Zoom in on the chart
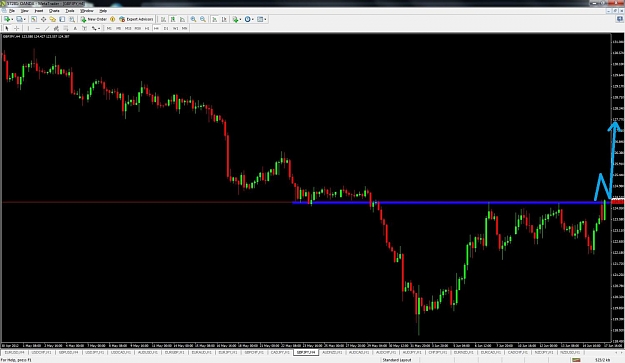 [x=193, y=19]
